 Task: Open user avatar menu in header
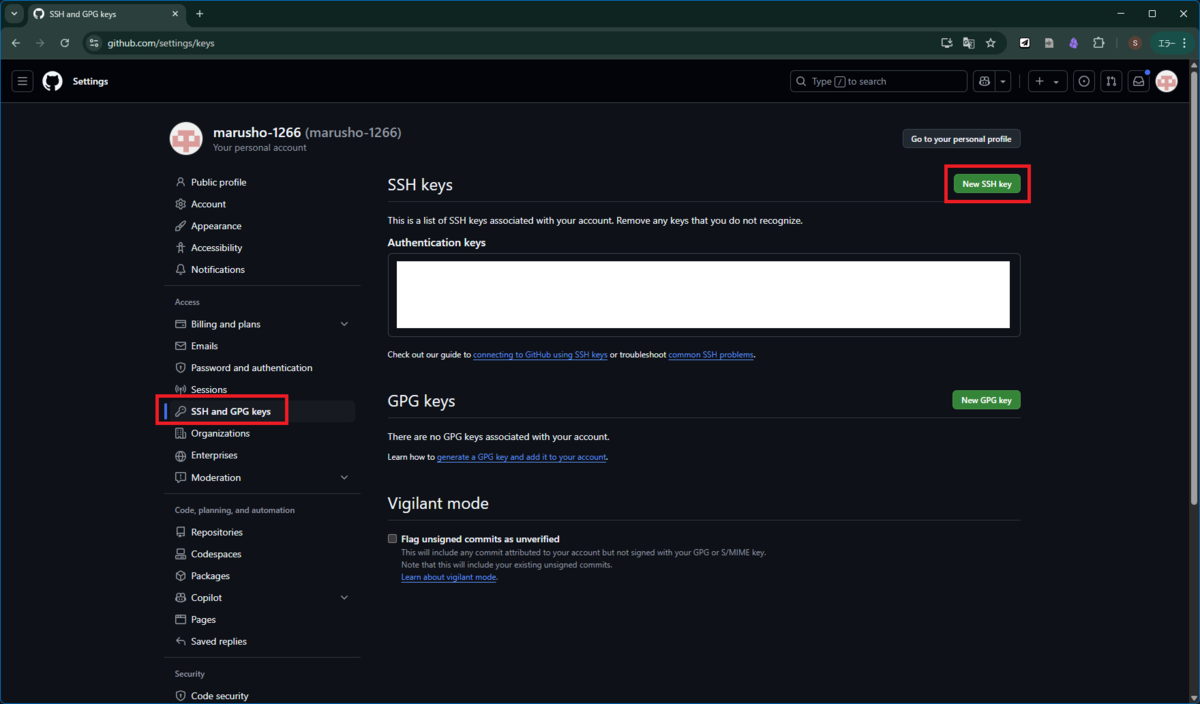point(1166,81)
